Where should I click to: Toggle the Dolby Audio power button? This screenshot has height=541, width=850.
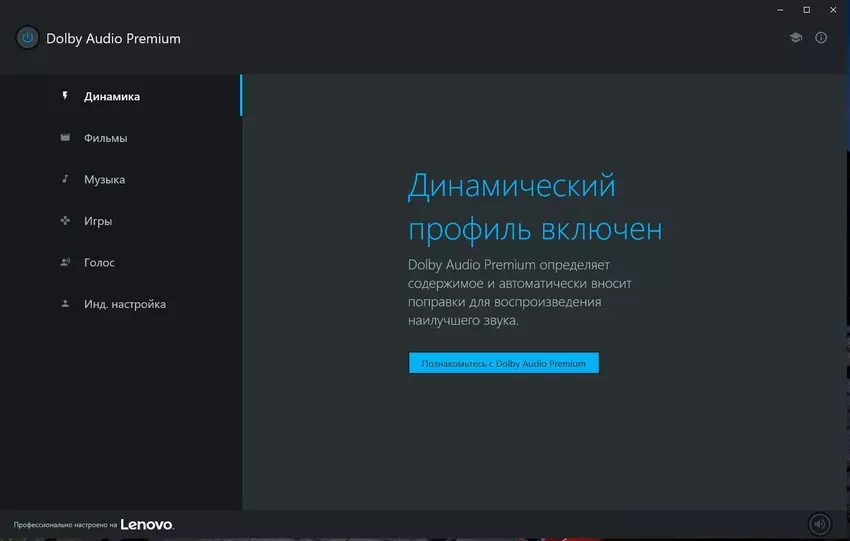[x=28, y=38]
